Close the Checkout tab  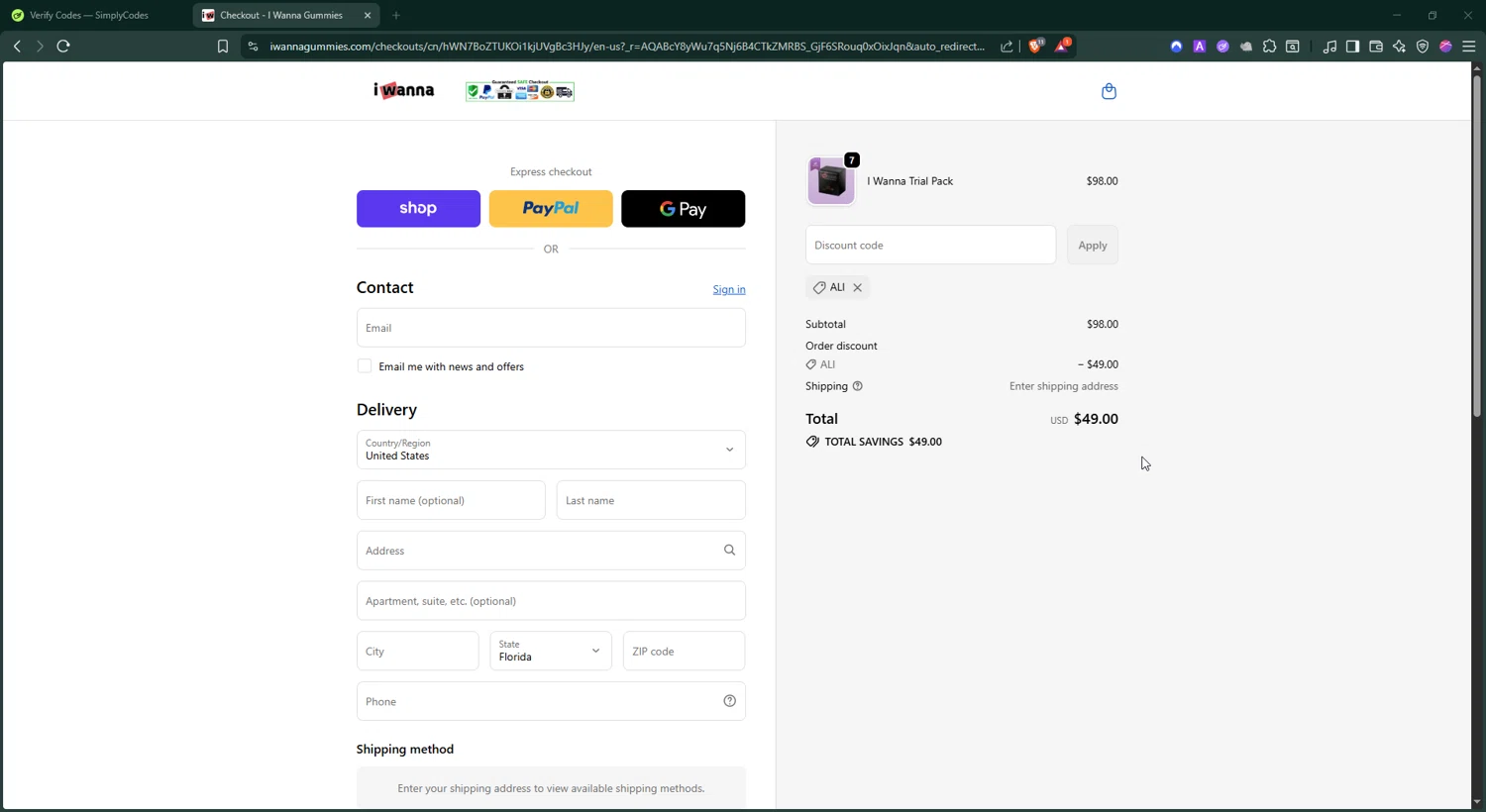368,16
